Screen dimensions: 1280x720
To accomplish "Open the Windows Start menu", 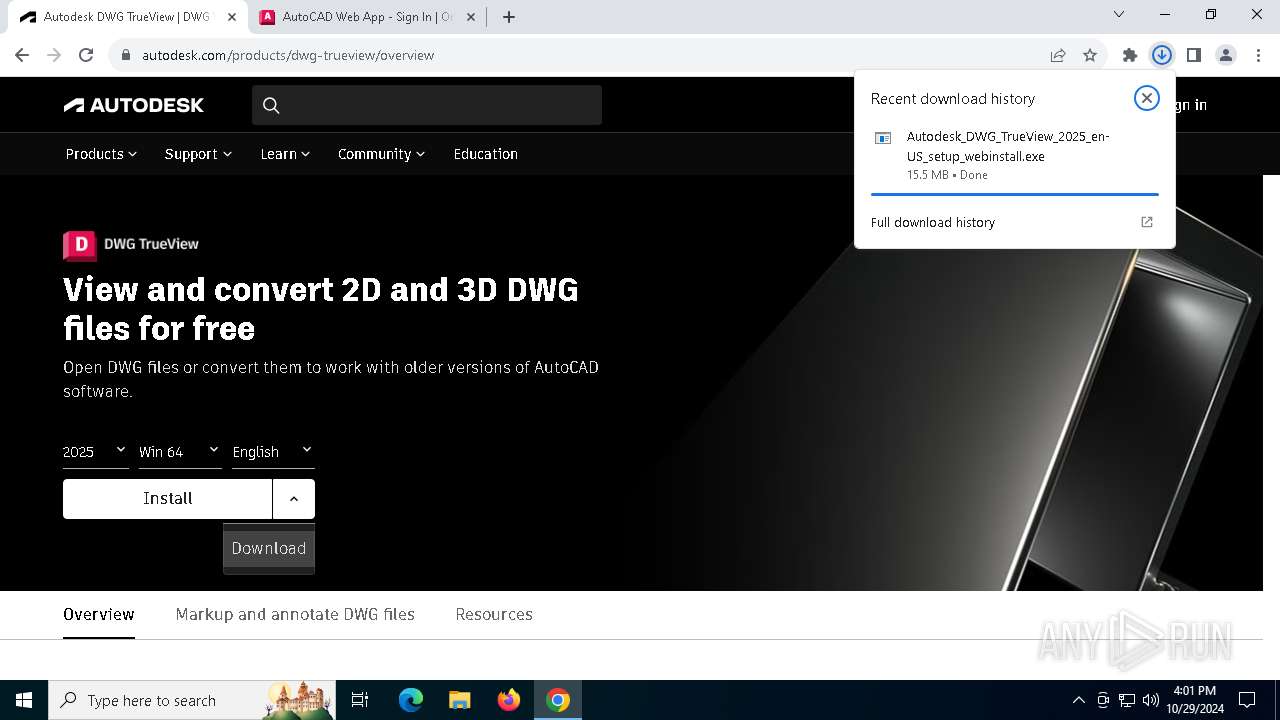I will 24,700.
